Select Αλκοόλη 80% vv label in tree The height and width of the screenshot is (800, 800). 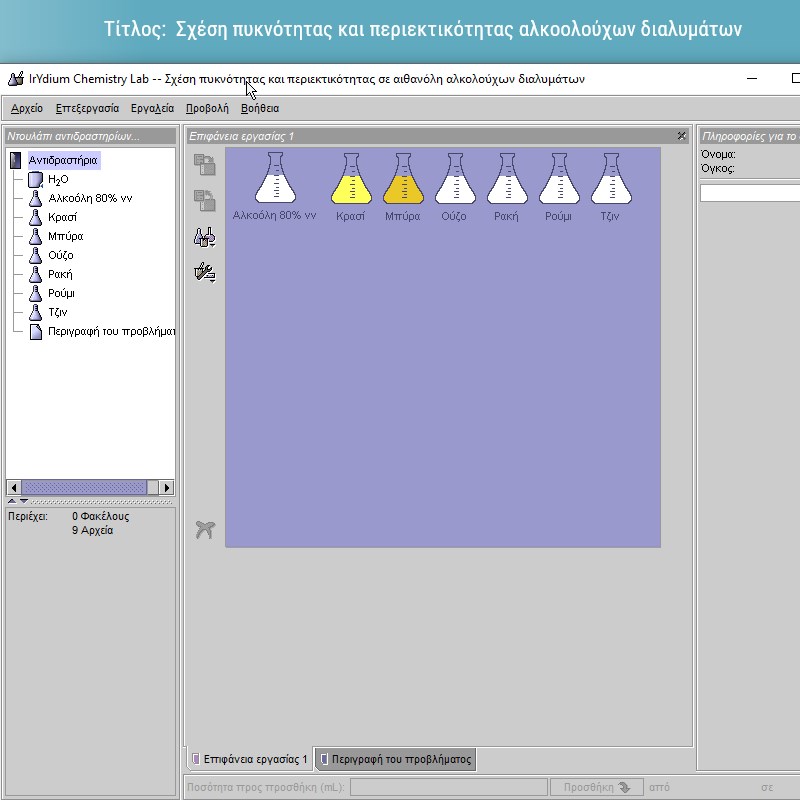pos(90,198)
